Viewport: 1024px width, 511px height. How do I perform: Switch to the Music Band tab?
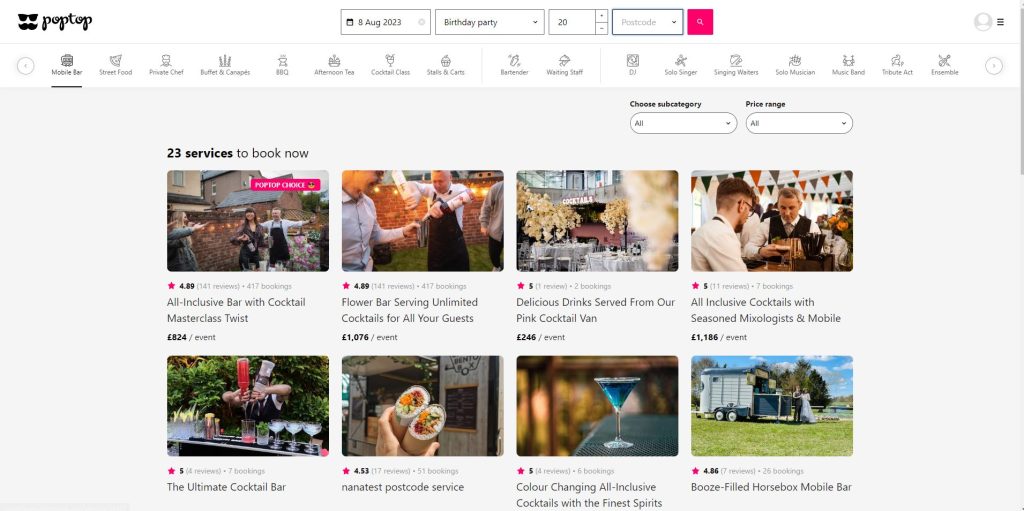[848, 64]
